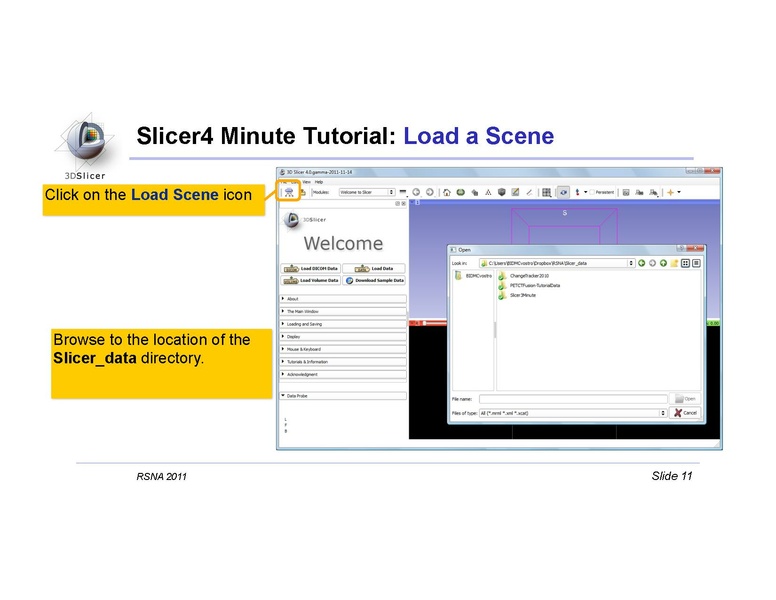Expand the Tutorials & Information section
The width and height of the screenshot is (776, 600).
(x=343, y=362)
